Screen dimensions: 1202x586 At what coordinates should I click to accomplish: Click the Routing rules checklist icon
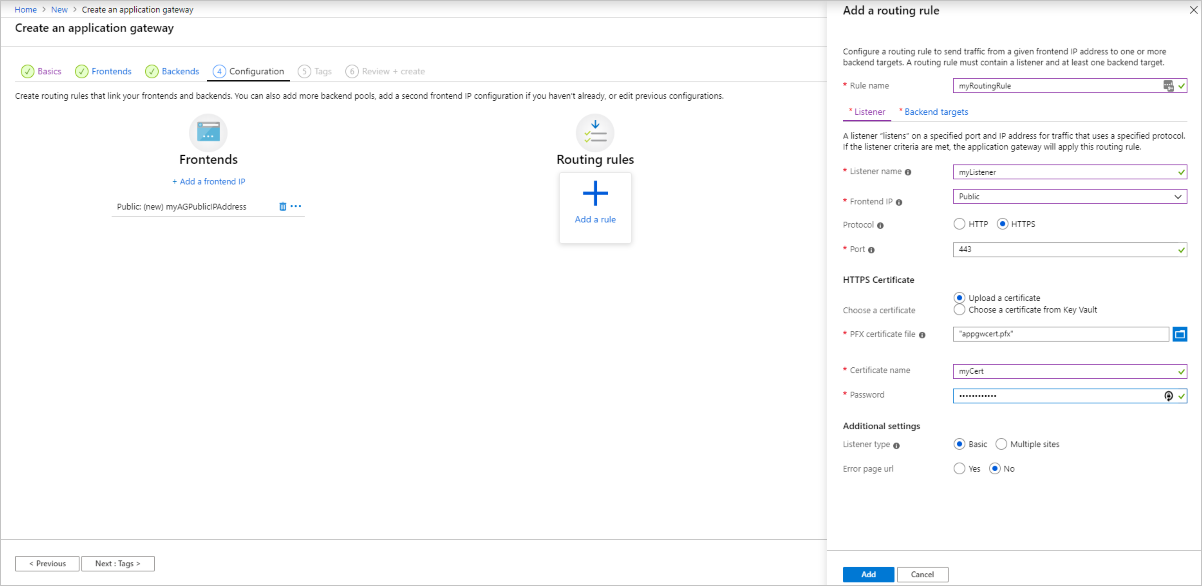pyautogui.click(x=595, y=130)
